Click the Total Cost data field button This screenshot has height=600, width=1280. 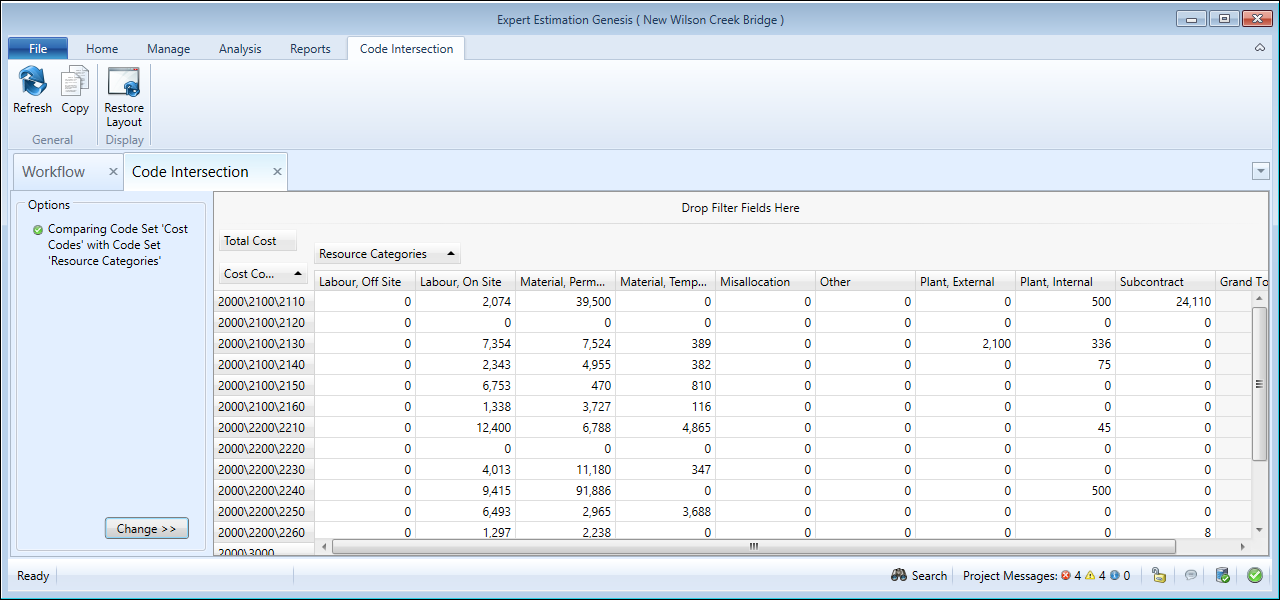(x=257, y=241)
